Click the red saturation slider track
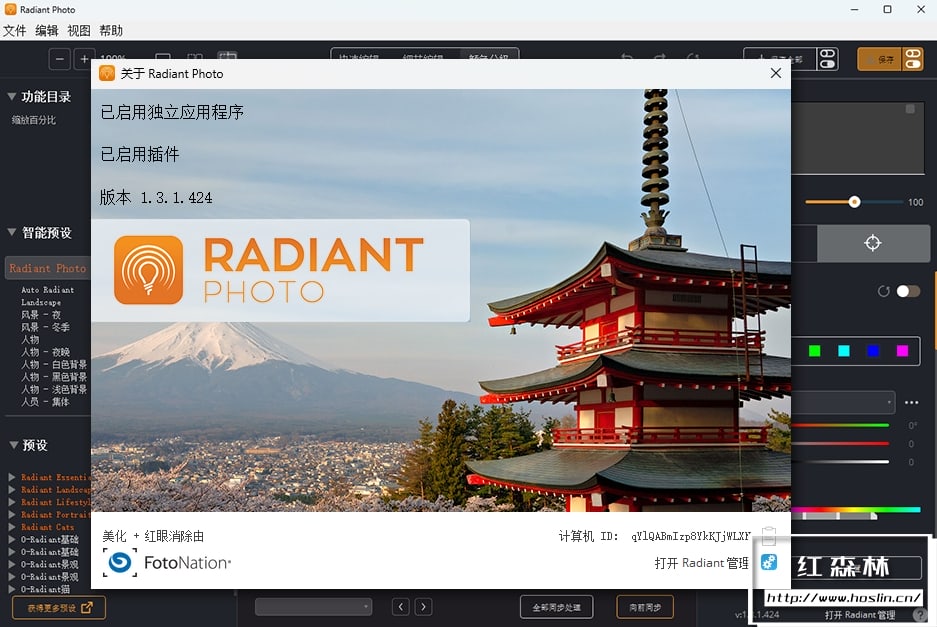Image resolution: width=937 pixels, height=627 pixels. (x=840, y=444)
